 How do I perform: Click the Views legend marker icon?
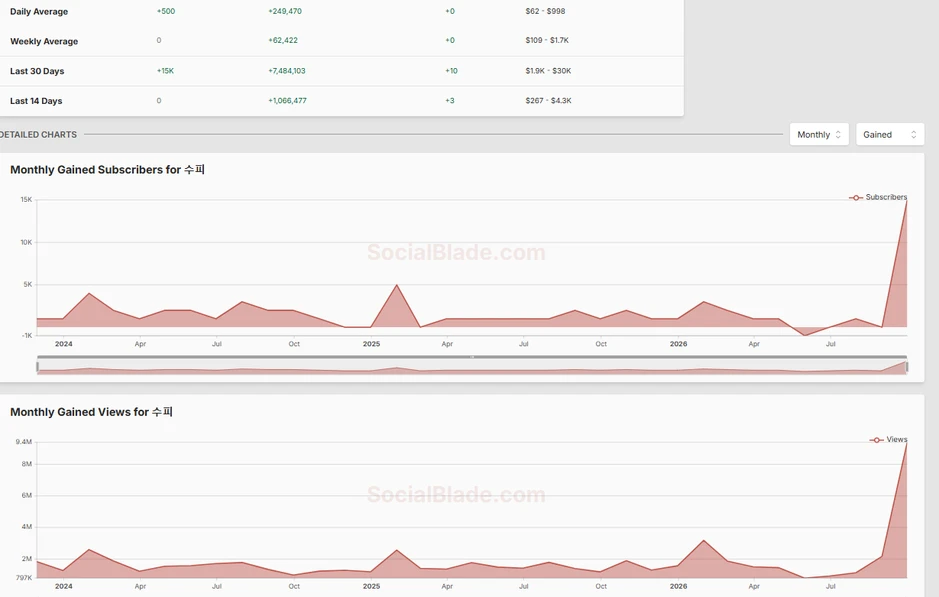pos(877,440)
